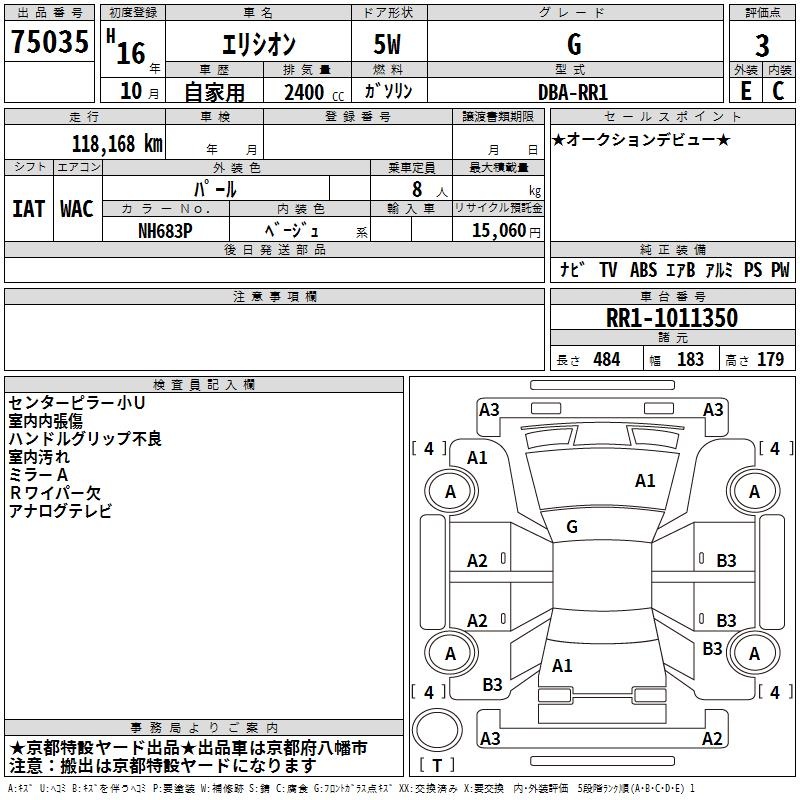The image size is (800, 800).
Task: Click the [T] marker below the spare tire
Action: click(x=436, y=766)
